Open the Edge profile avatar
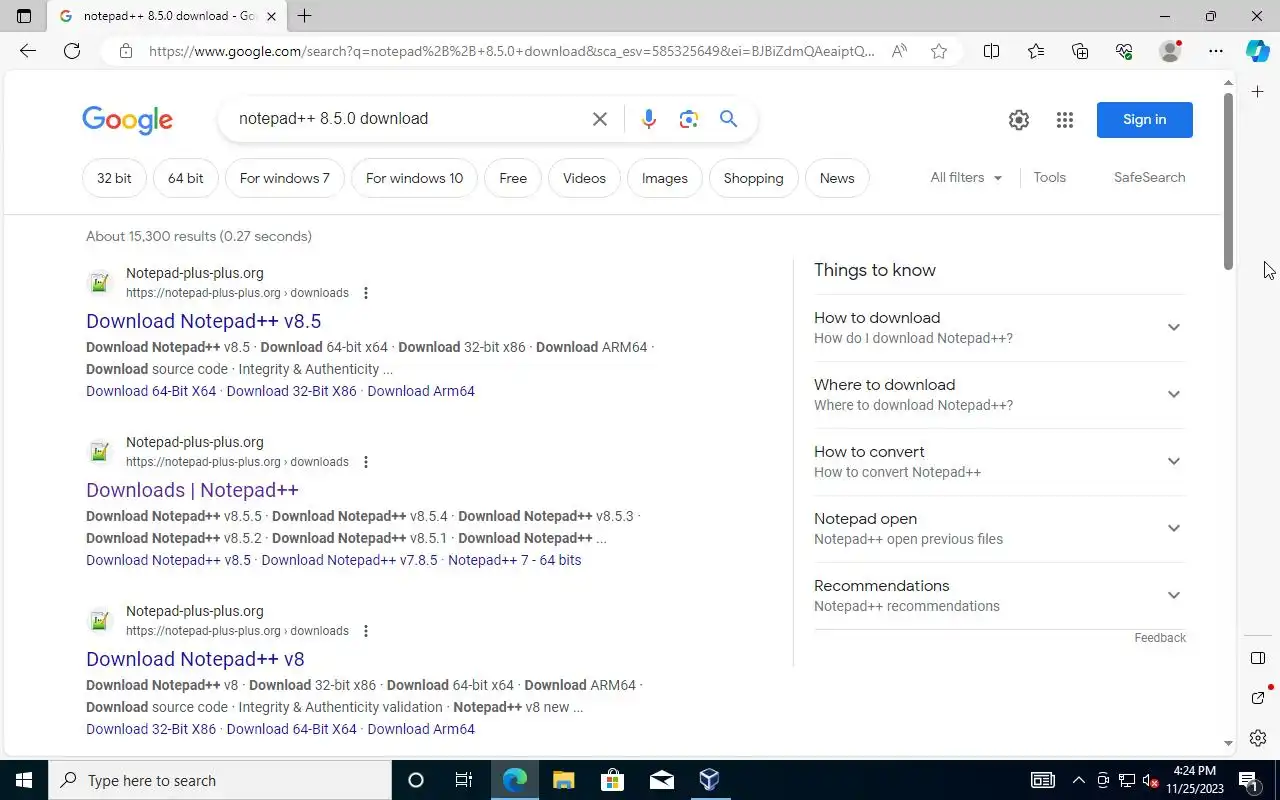This screenshot has height=800, width=1280. pyautogui.click(x=1169, y=51)
